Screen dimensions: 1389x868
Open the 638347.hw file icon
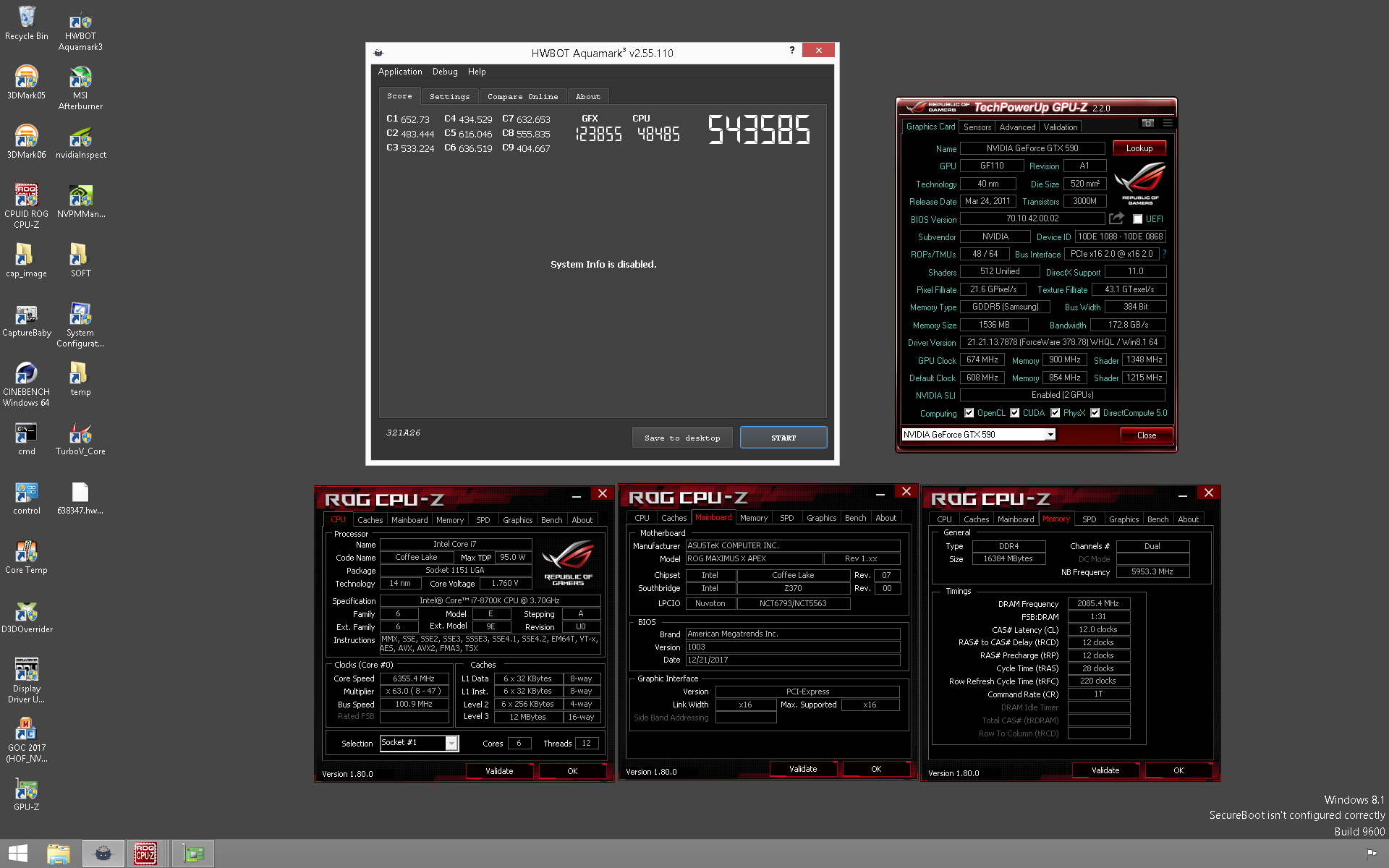pyautogui.click(x=80, y=497)
